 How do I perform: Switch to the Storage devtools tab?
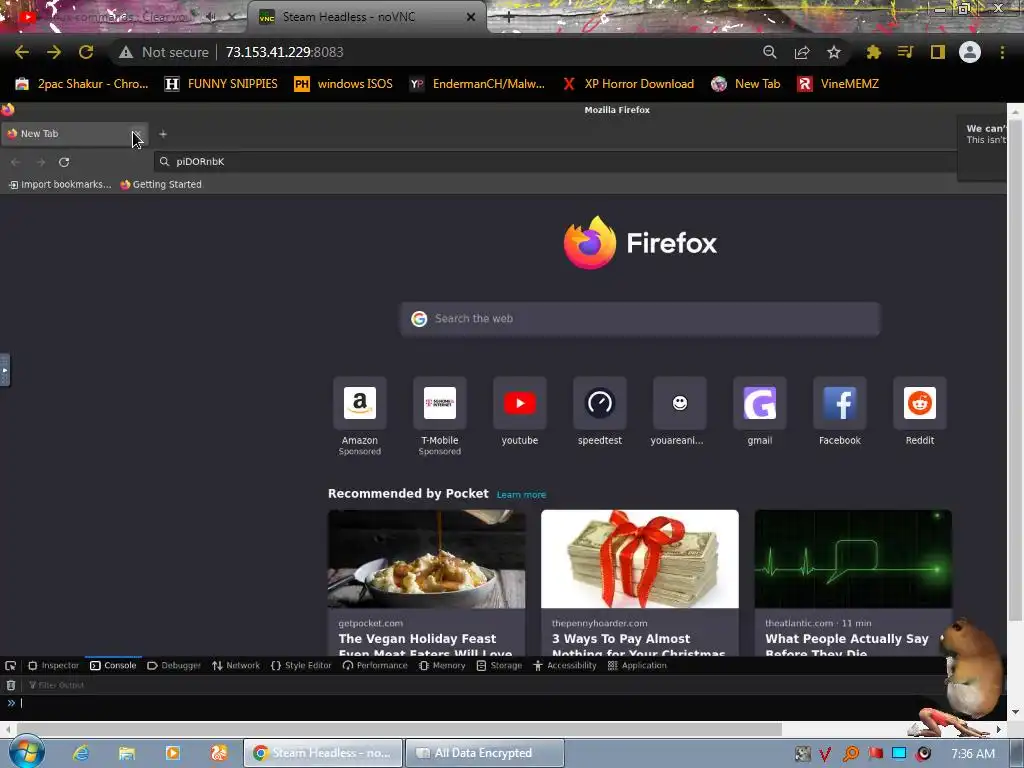(500, 665)
